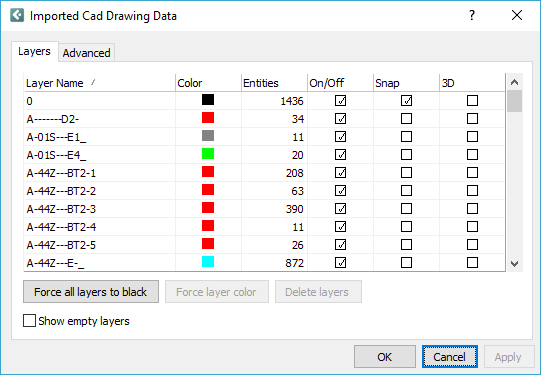Viewport: 541px width, 375px height.
Task: Turn off layer A-------D2- visibility checkbox
Action: (x=341, y=119)
